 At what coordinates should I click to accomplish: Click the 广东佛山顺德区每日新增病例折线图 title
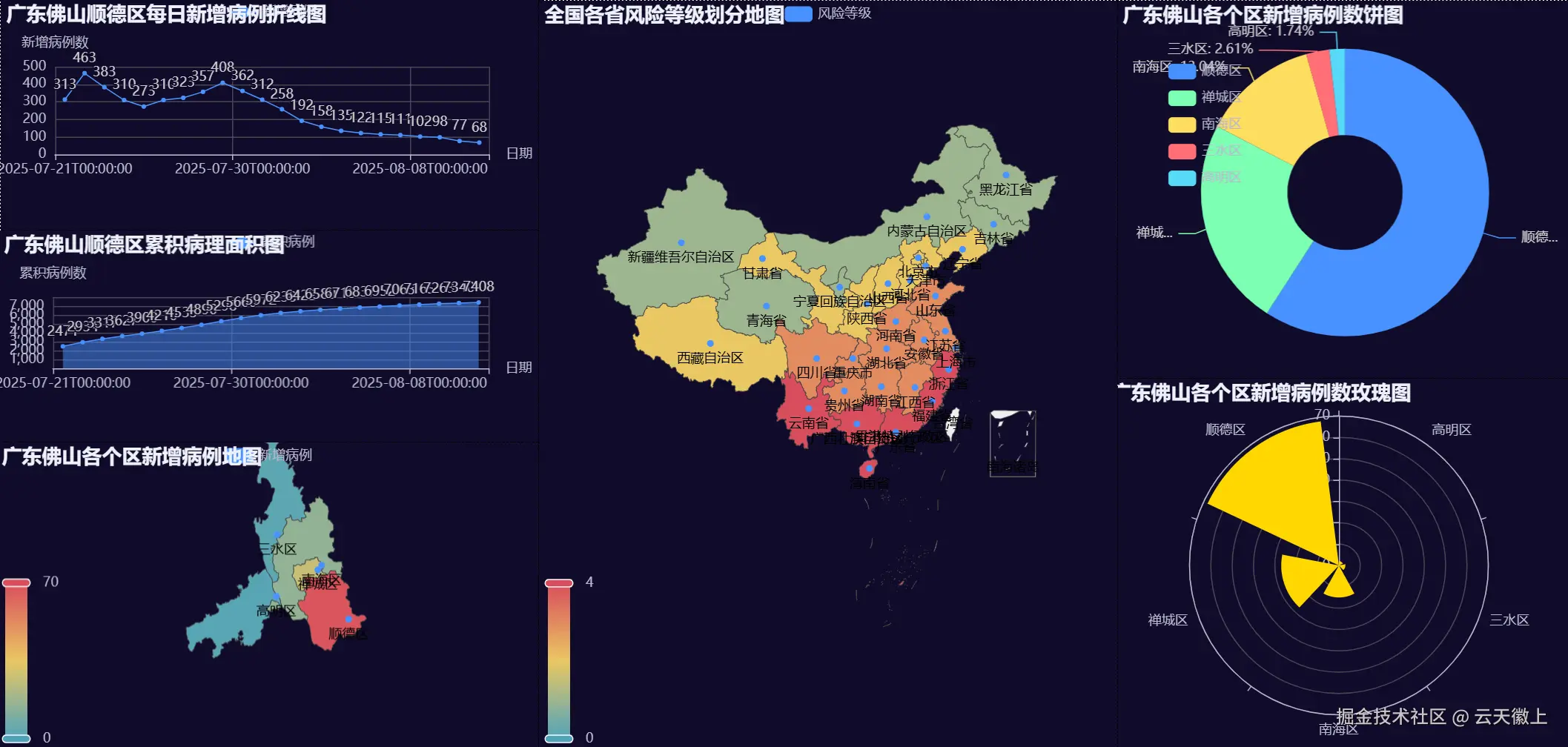[165, 14]
